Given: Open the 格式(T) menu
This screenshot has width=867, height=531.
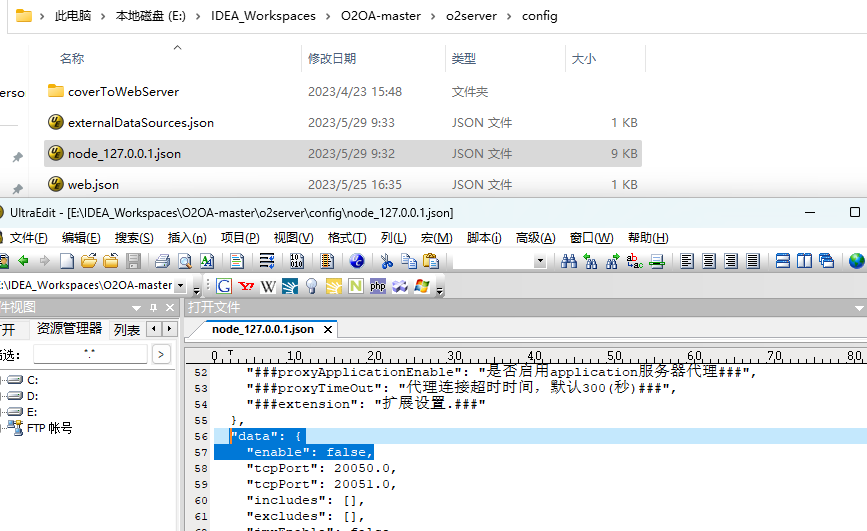Looking at the screenshot, I should (347, 238).
